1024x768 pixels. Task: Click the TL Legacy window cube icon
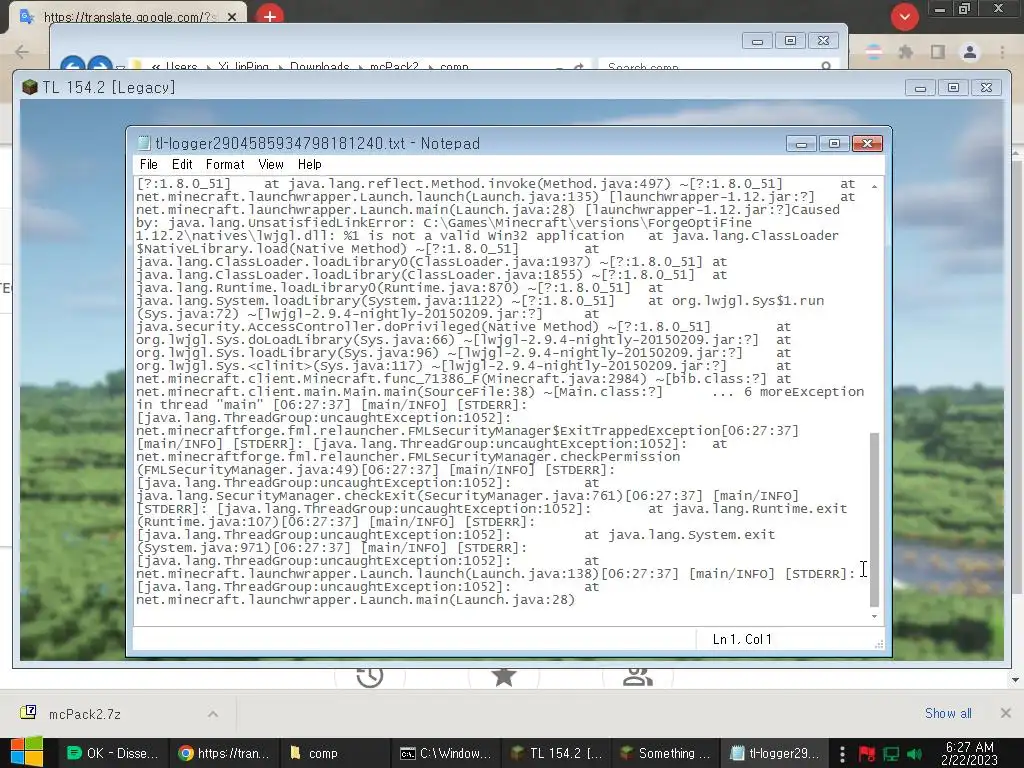click(30, 87)
